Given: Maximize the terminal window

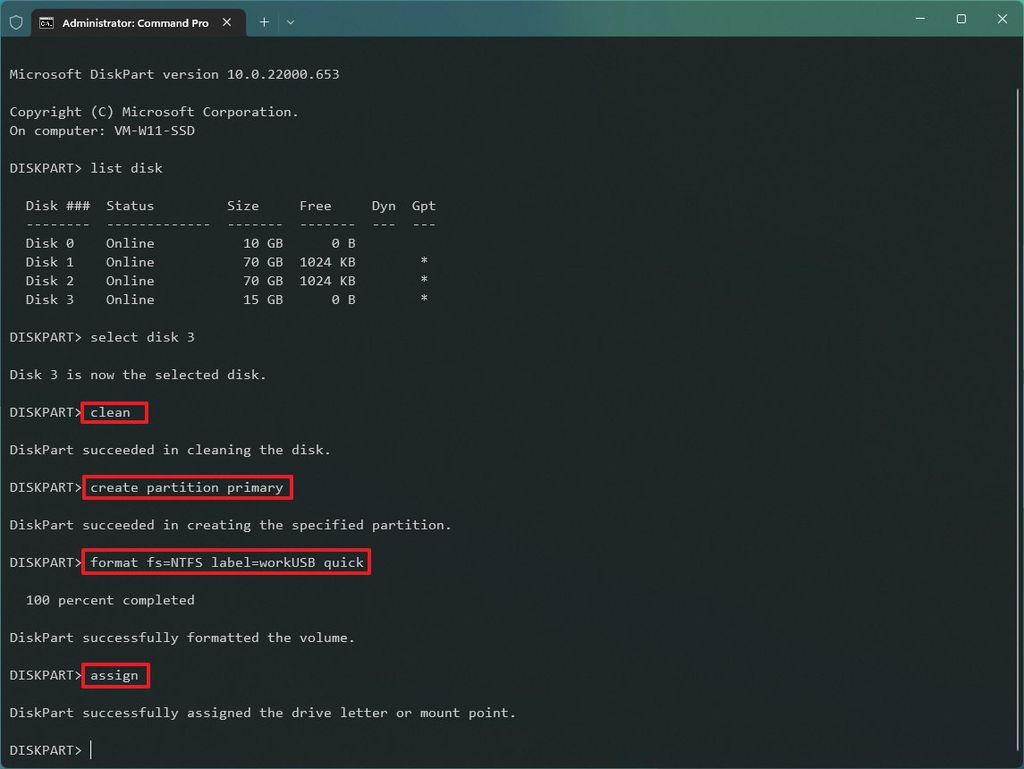Looking at the screenshot, I should click(960, 19).
